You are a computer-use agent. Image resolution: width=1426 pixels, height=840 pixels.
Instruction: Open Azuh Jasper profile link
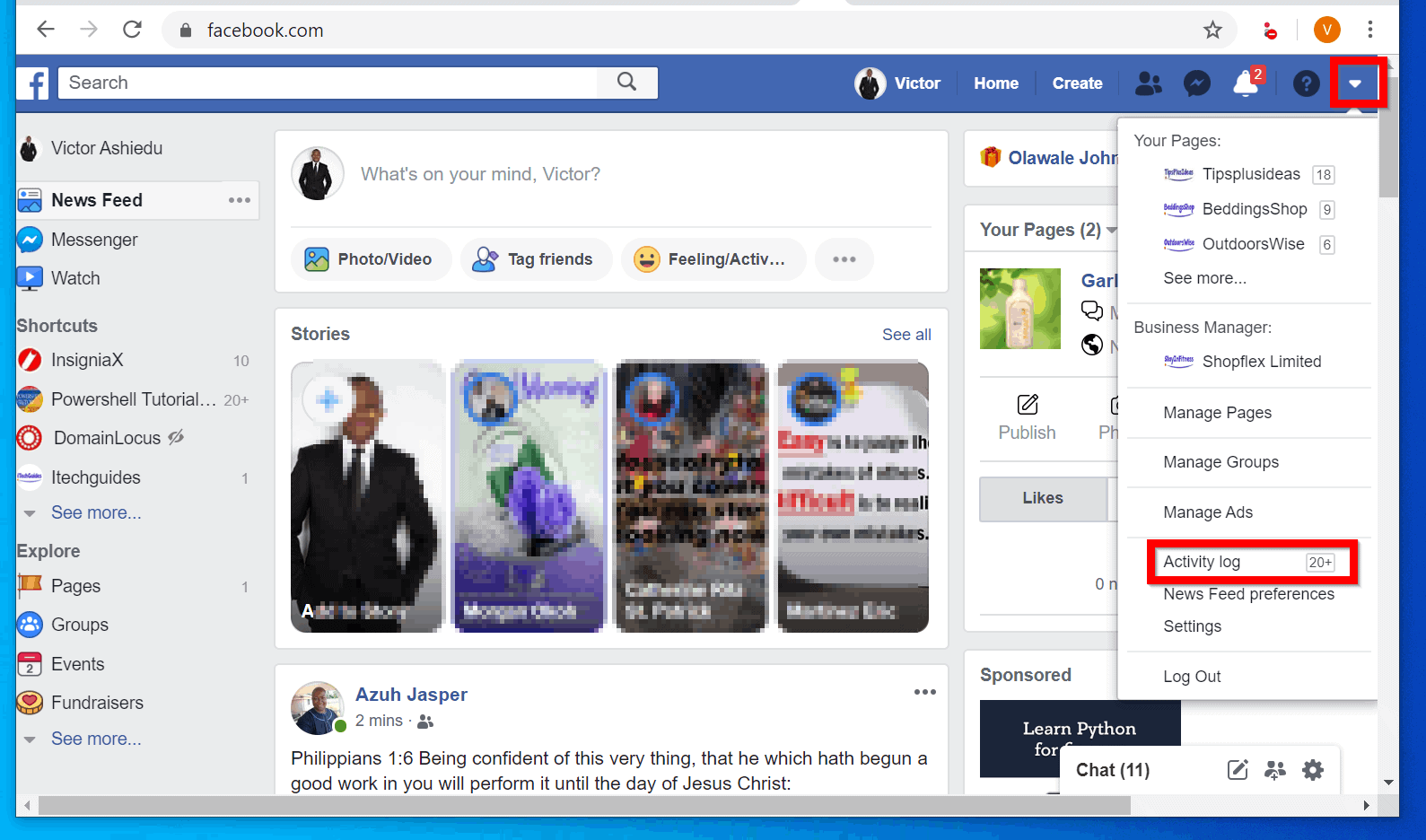point(411,695)
